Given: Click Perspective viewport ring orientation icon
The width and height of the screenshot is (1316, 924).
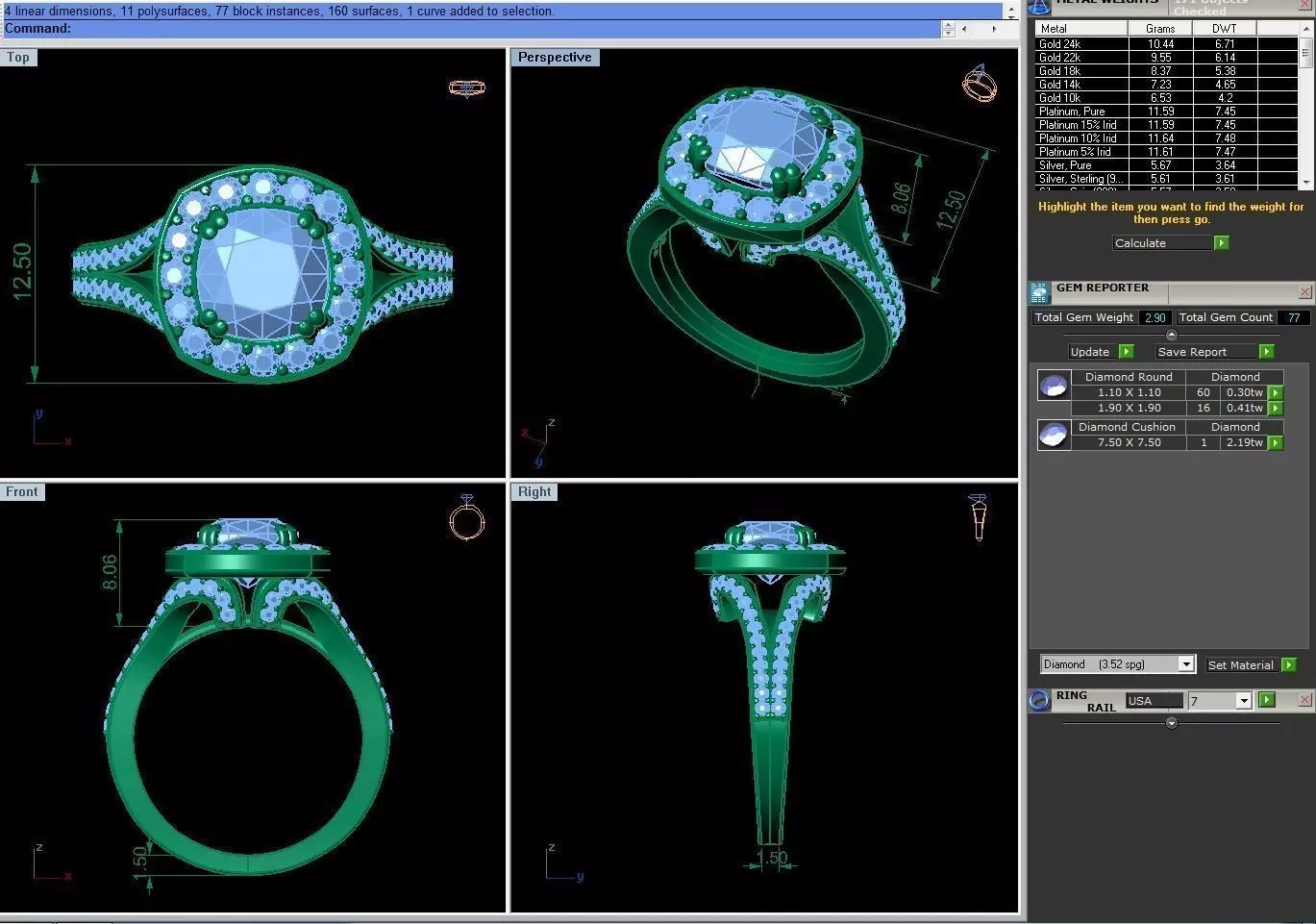Looking at the screenshot, I should click(980, 84).
